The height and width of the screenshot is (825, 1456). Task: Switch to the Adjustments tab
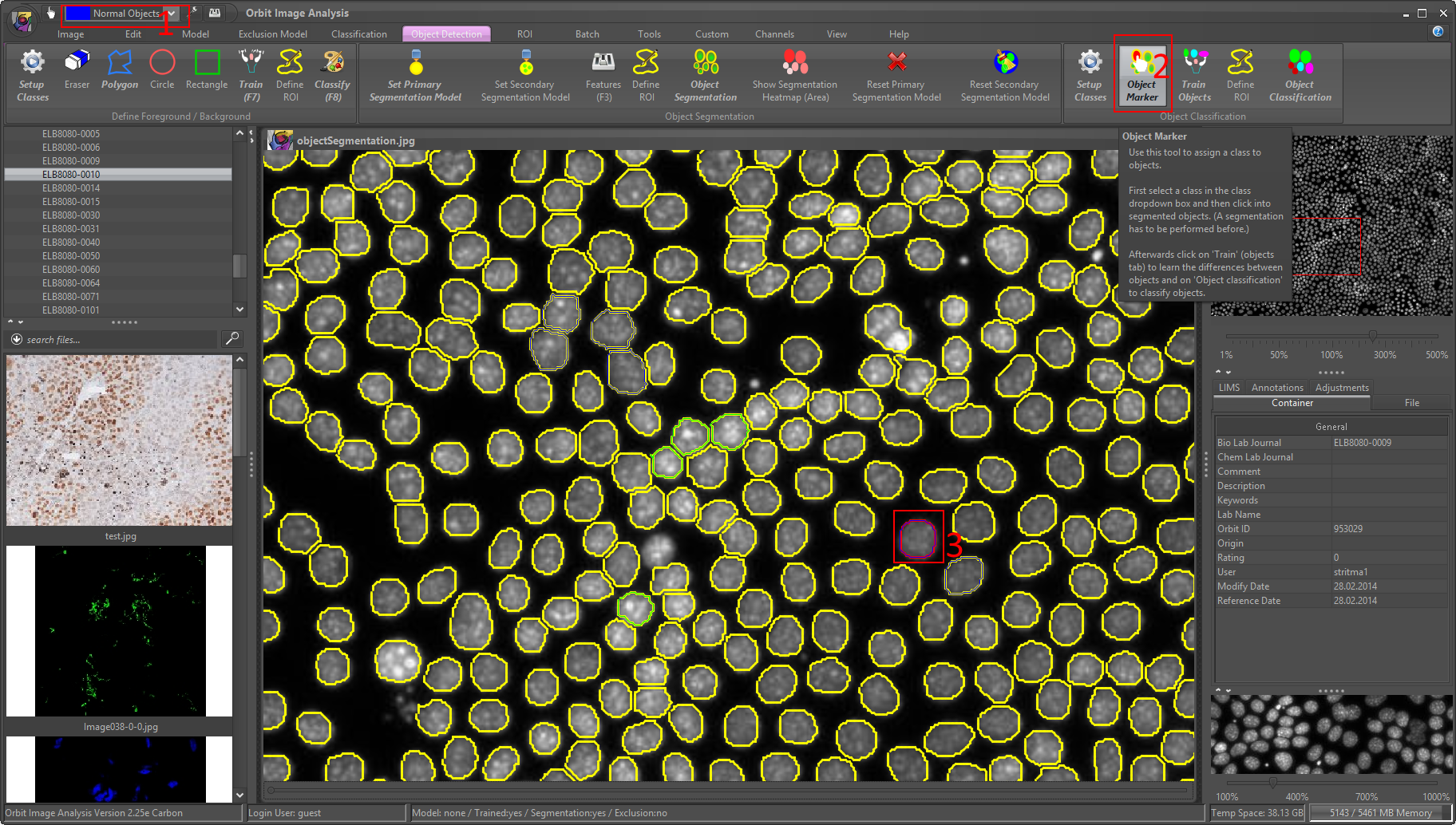coord(1342,388)
